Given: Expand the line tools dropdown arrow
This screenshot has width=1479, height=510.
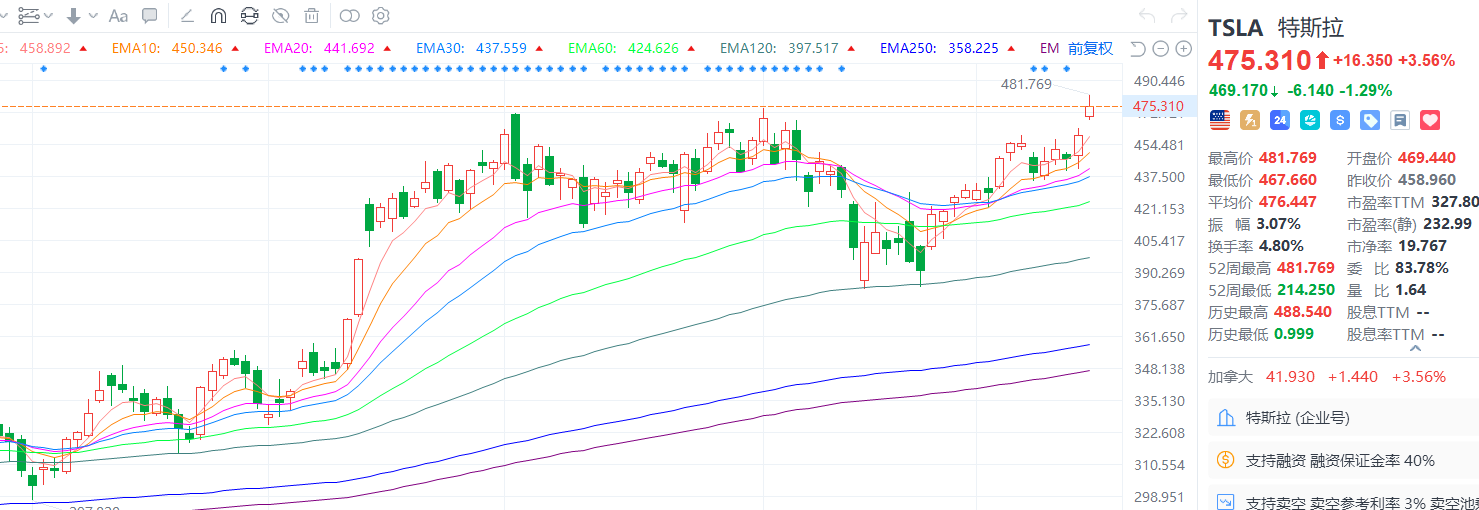Looking at the screenshot, I should pos(49,16).
